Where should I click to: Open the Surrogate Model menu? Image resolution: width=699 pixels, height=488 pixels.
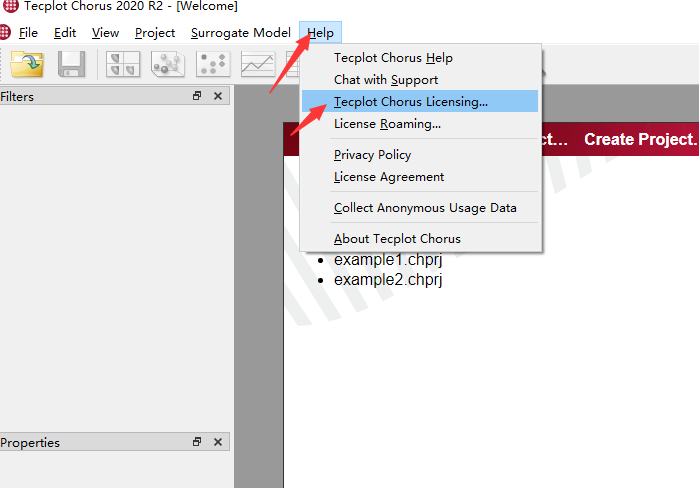[241, 33]
